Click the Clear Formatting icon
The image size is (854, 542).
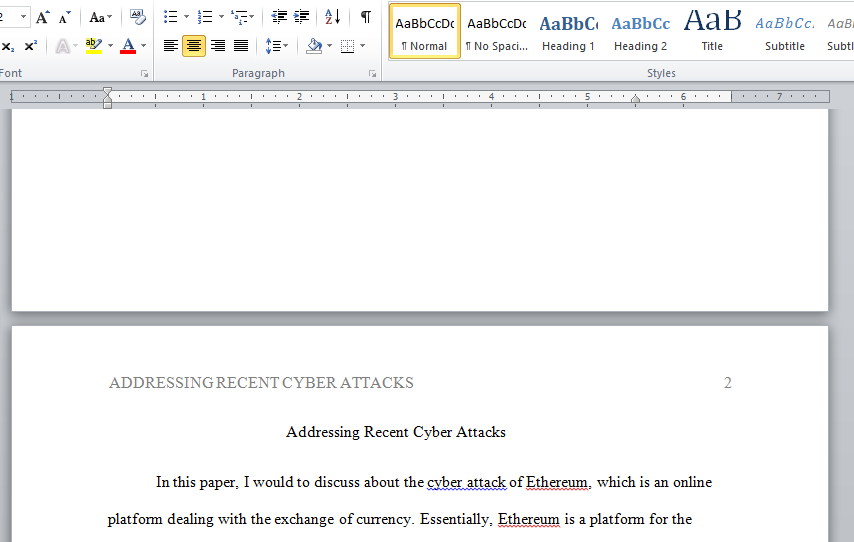[138, 17]
